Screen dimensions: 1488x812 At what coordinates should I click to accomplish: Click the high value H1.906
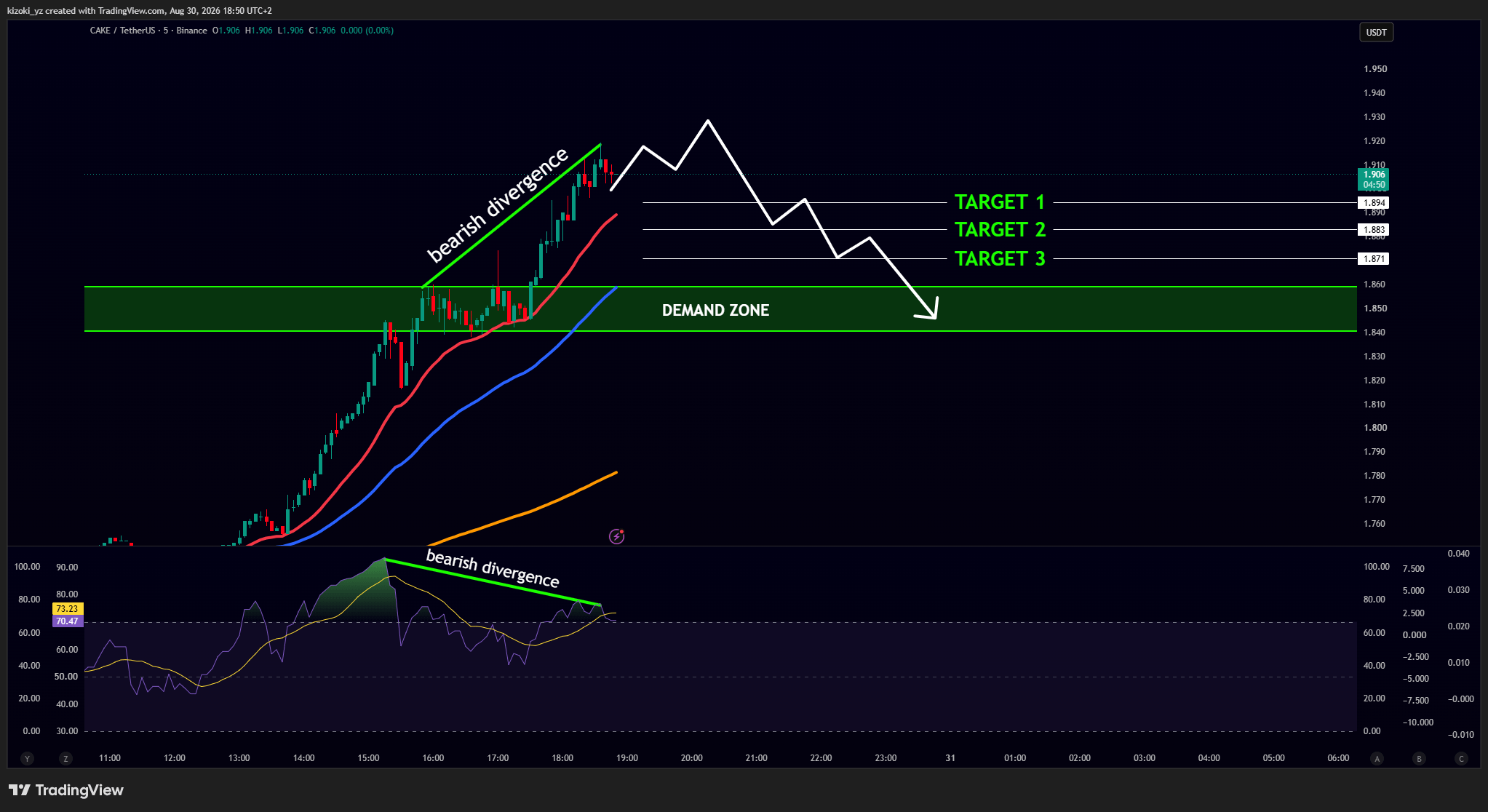click(259, 31)
